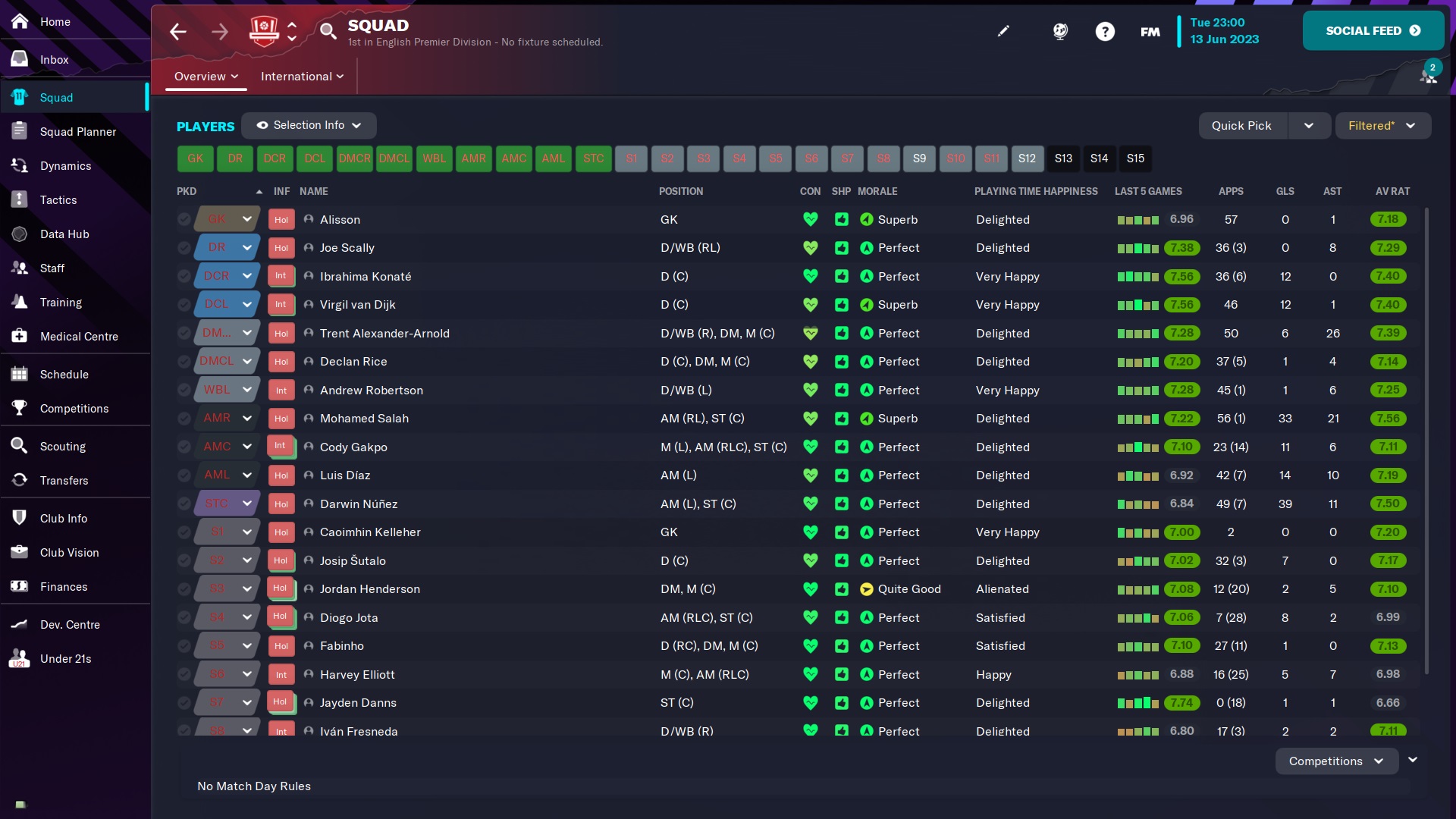1456x819 pixels.
Task: Tick the selection circle for Mohamed Salah
Action: click(184, 419)
